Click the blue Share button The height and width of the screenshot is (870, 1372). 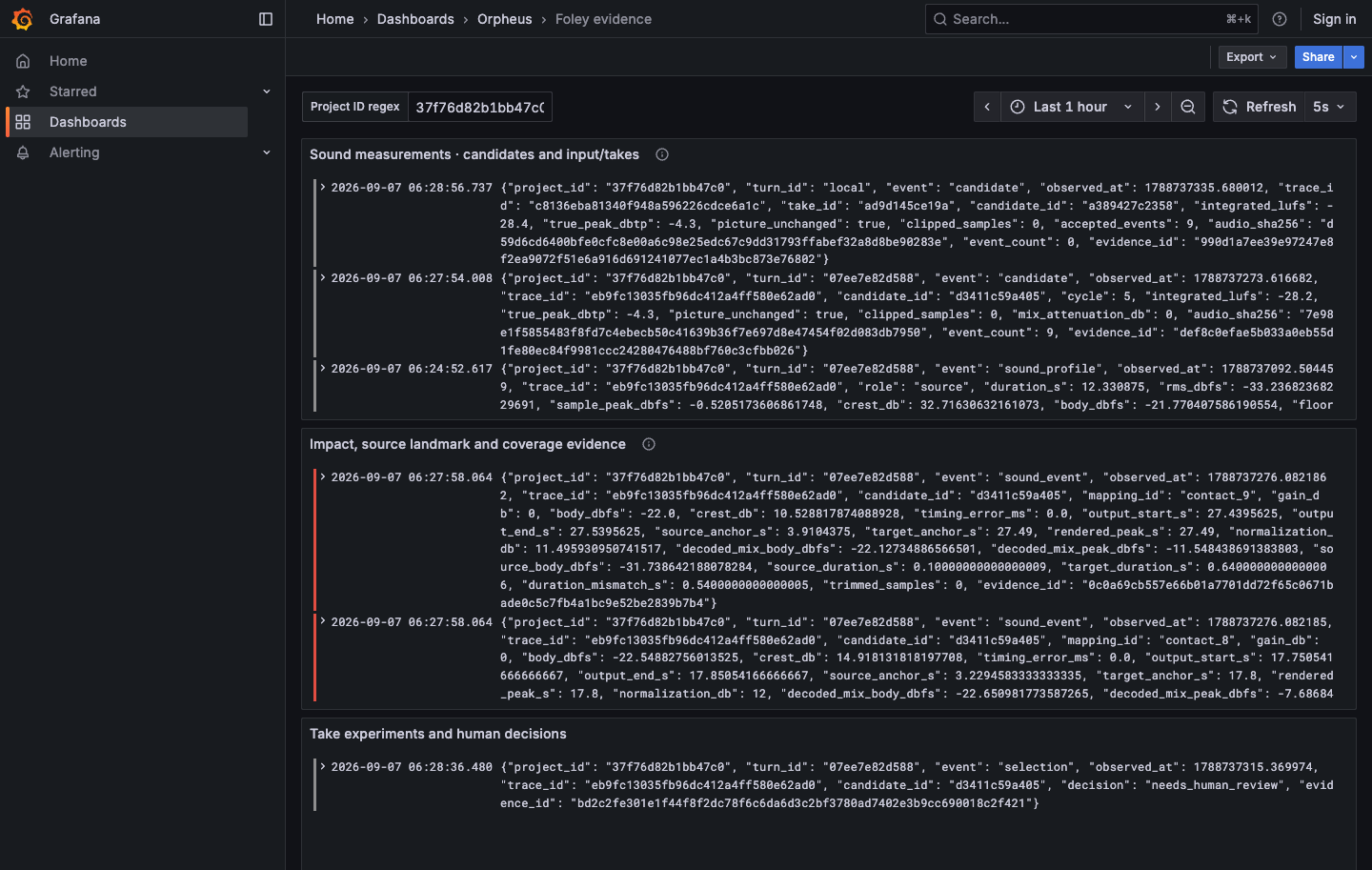pos(1319,57)
